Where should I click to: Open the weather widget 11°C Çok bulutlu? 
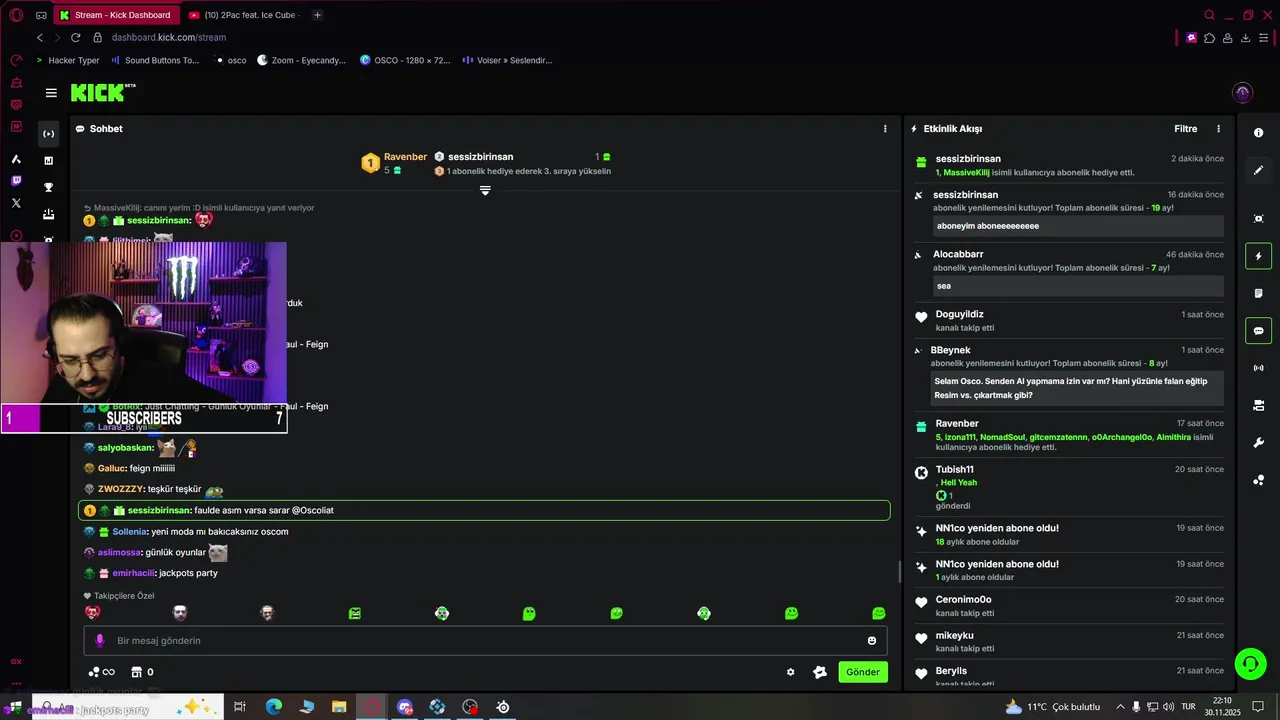pyautogui.click(x=1052, y=707)
